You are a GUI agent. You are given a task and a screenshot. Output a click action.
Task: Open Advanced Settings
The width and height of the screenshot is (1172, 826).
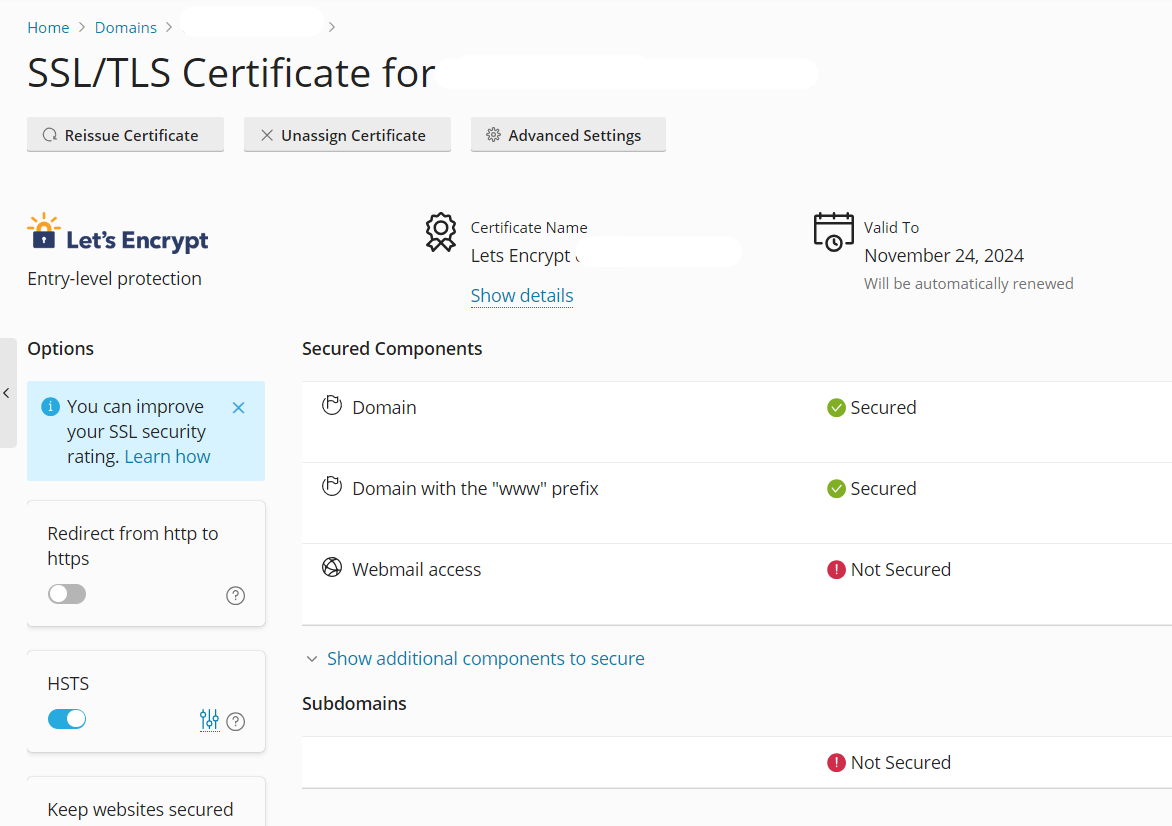click(568, 134)
